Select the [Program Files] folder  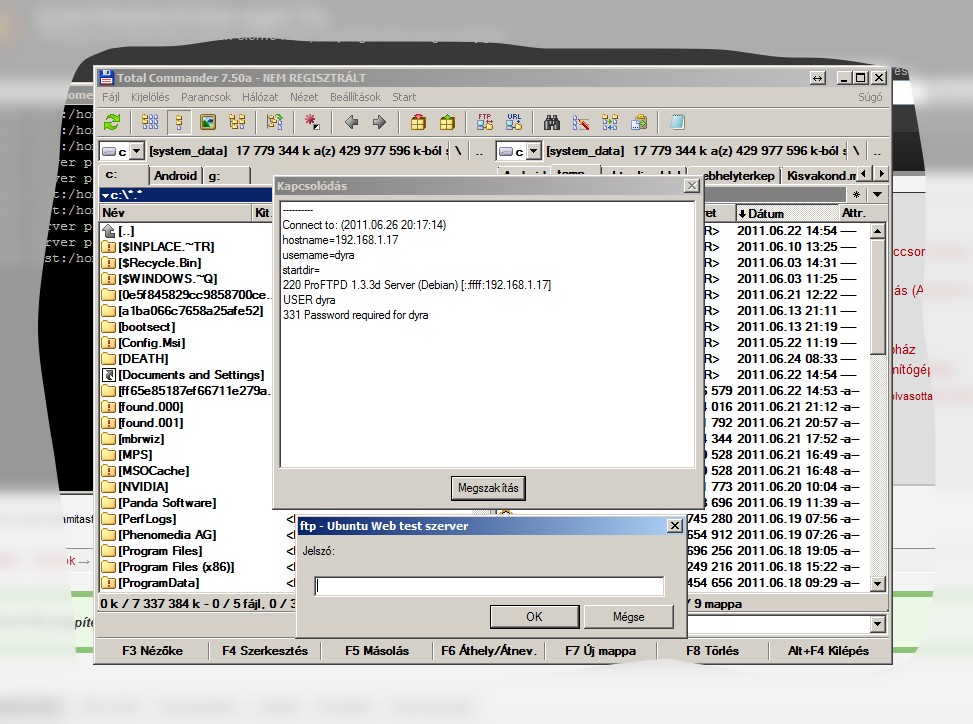point(161,551)
